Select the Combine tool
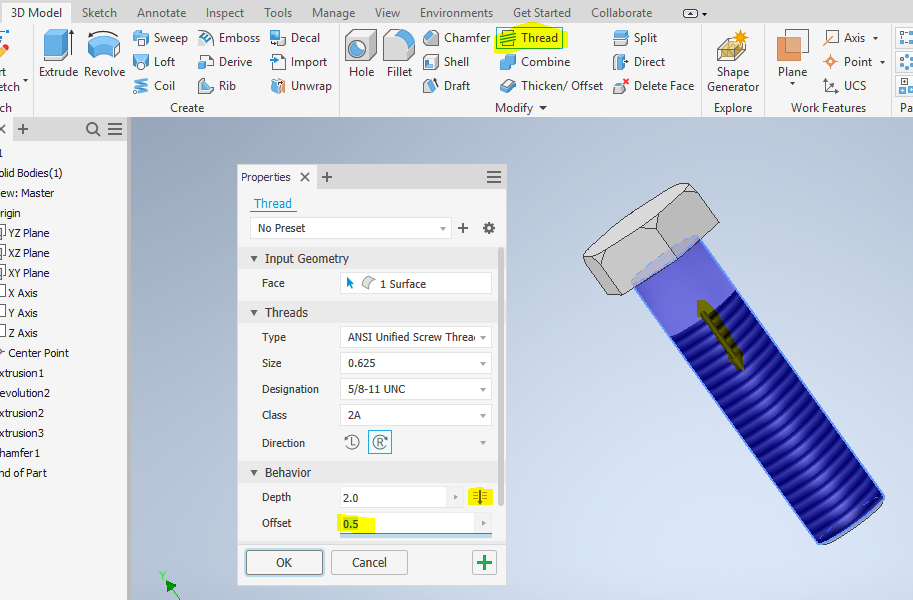 (x=535, y=62)
